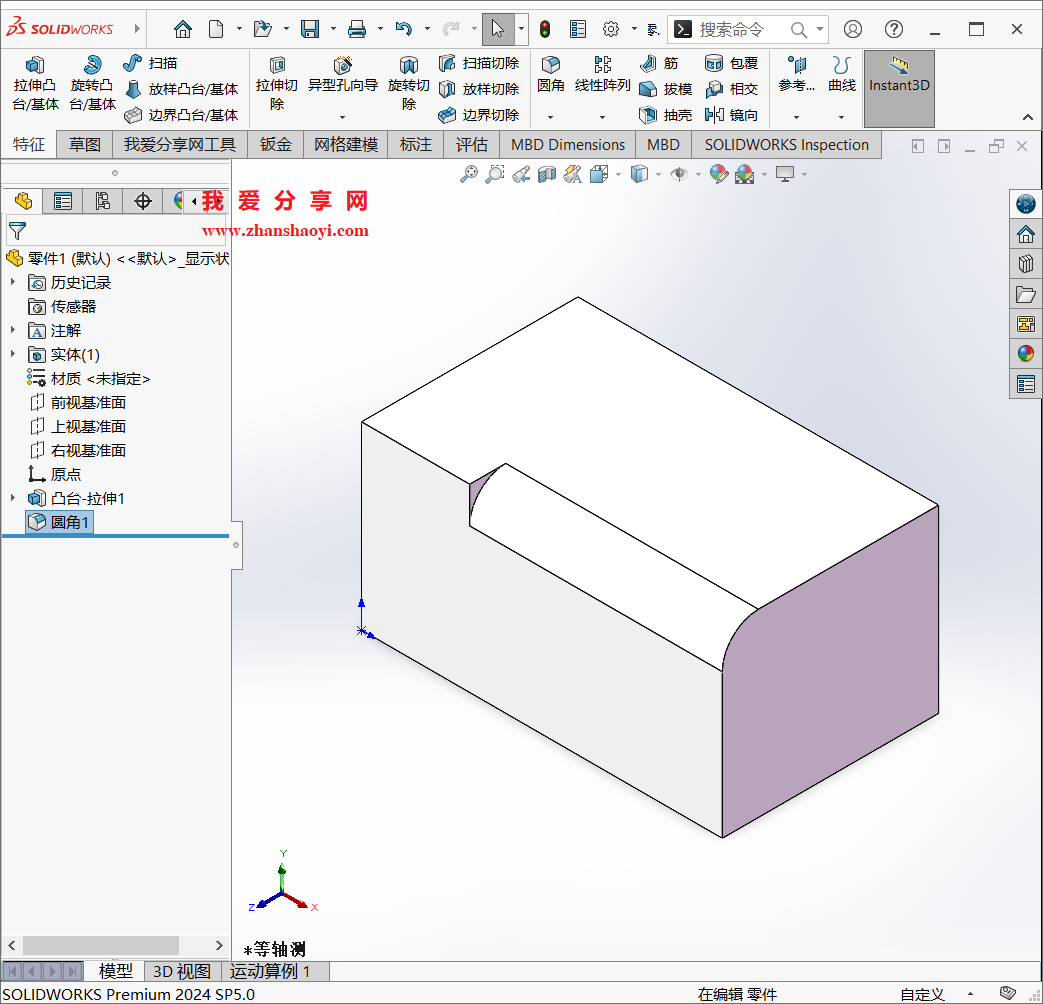This screenshot has height=1004, width=1043.
Task: Expand the 凸台-拉伸1 feature in the tree
Action: tap(12, 498)
